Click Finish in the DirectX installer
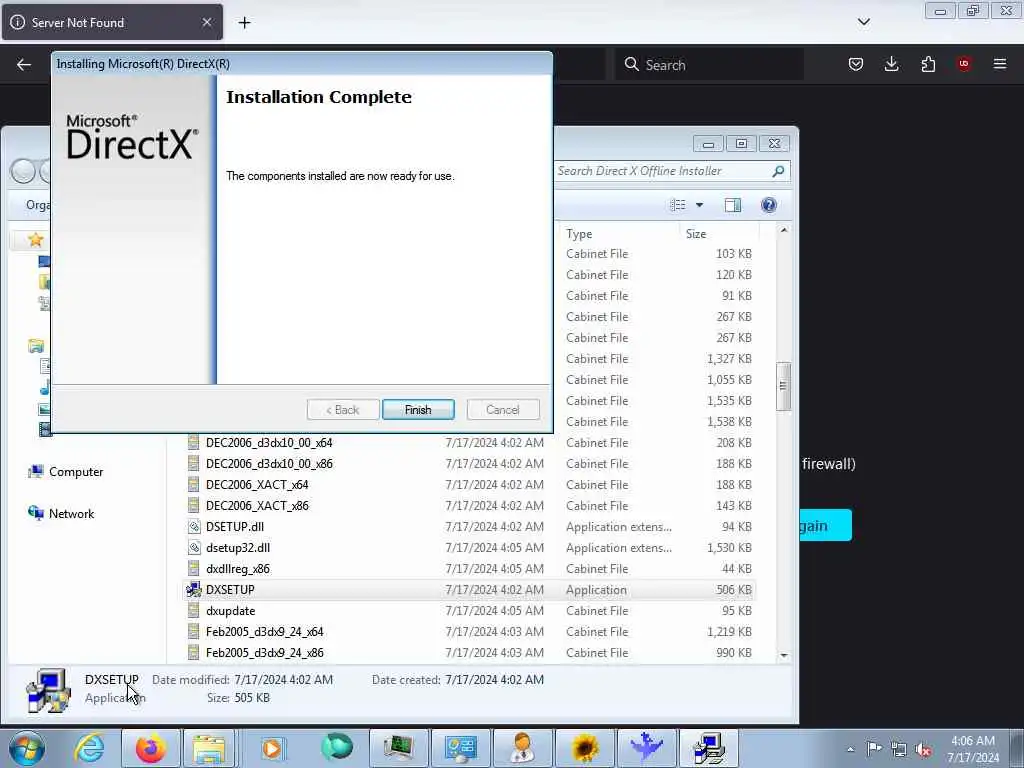Screen dimensions: 1024x768 [x=418, y=409]
